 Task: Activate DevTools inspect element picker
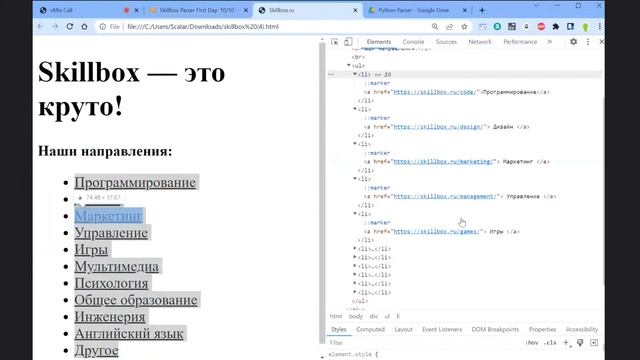335,42
